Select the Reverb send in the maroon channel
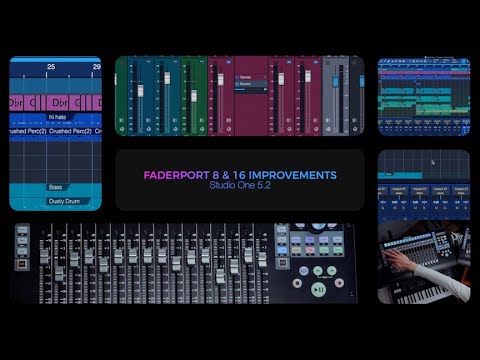The width and height of the screenshot is (480, 360). coord(251,84)
